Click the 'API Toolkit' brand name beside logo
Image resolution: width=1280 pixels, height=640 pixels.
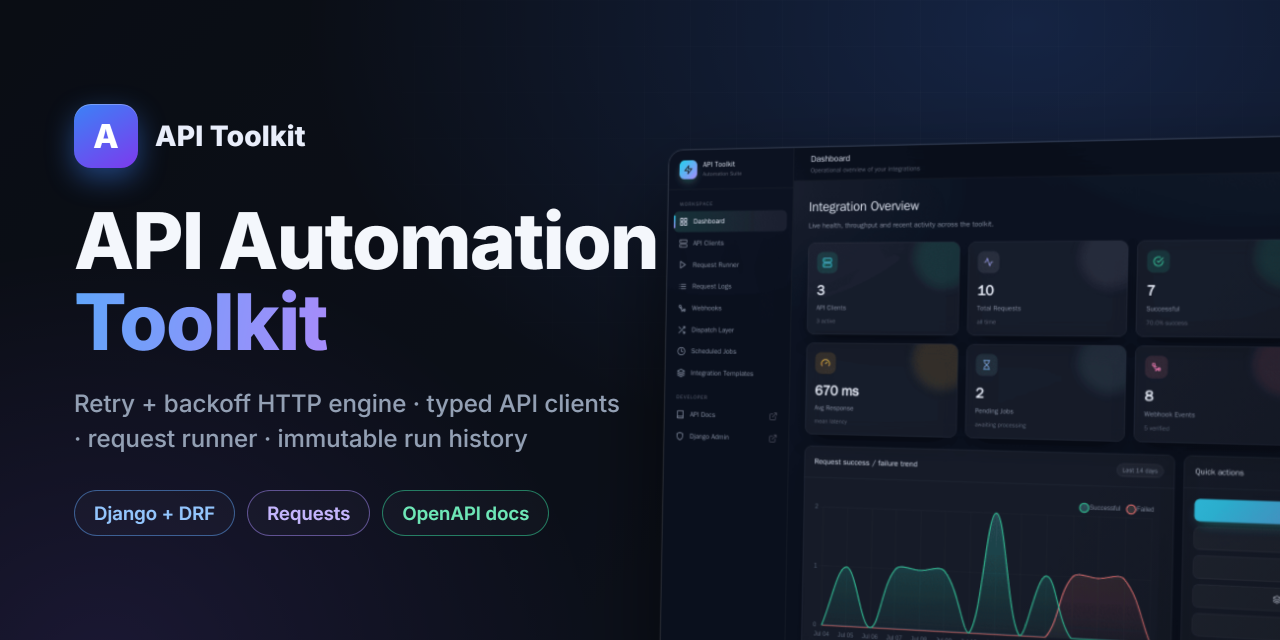[230, 136]
